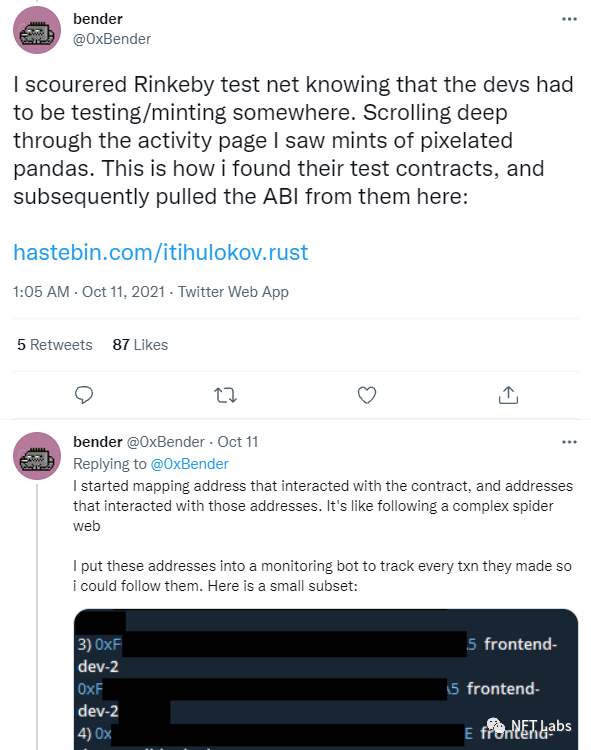View the 87 Likes list
This screenshot has width=591, height=750.
[x=140, y=345]
